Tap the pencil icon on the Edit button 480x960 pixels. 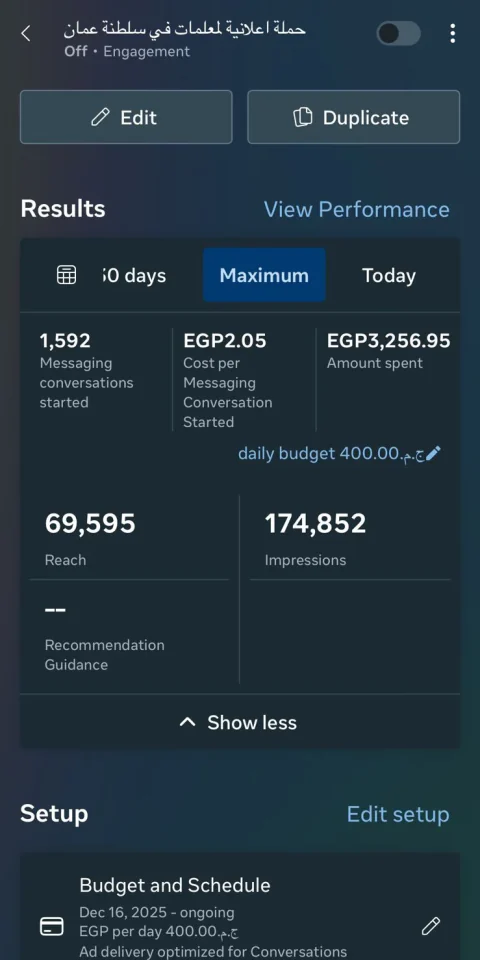(x=100, y=117)
